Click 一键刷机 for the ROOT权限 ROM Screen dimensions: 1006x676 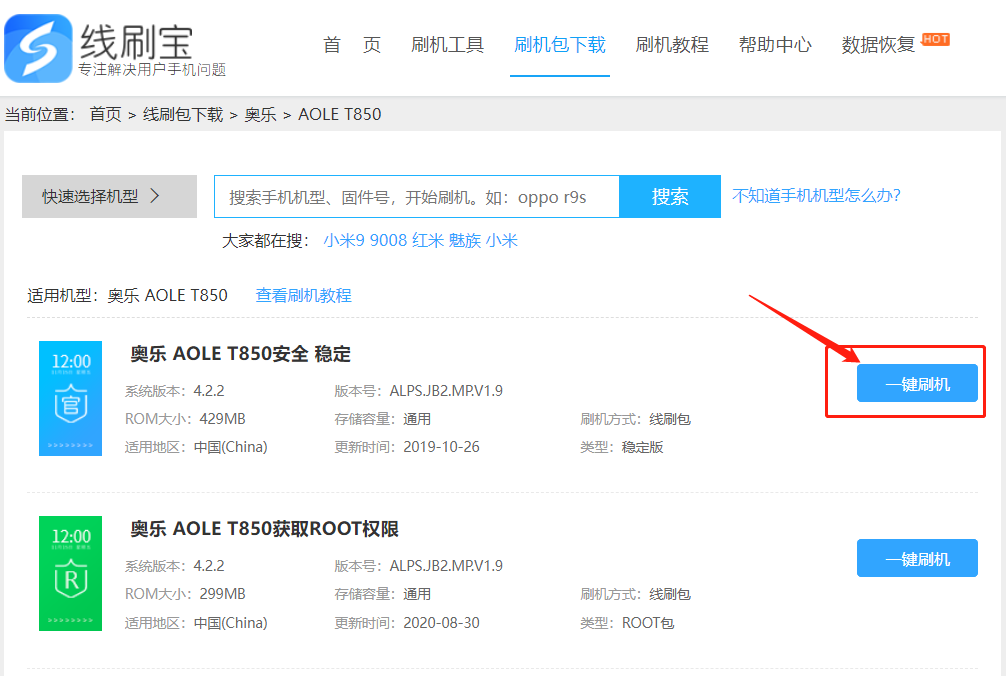point(917,558)
